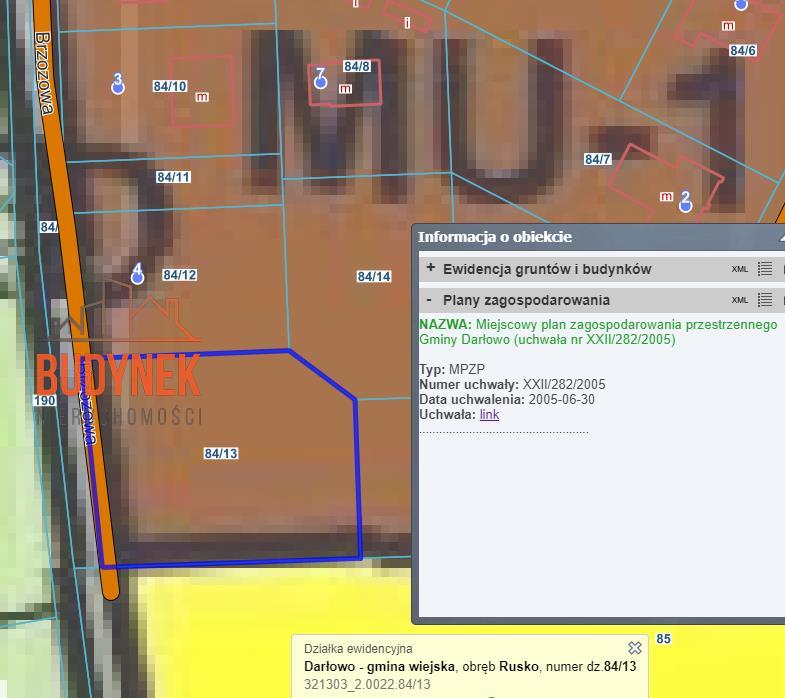Close the Działka ewidencyjna popup
785x698 pixels.
(x=634, y=648)
